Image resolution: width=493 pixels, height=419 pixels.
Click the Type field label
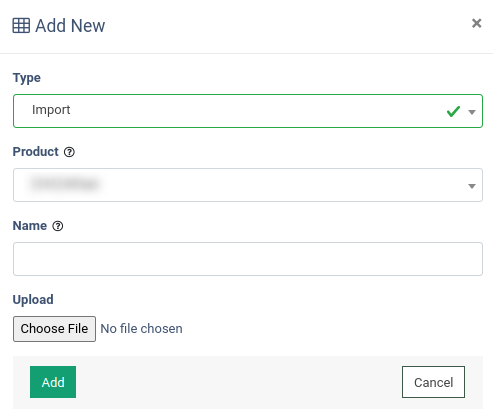[x=27, y=78]
